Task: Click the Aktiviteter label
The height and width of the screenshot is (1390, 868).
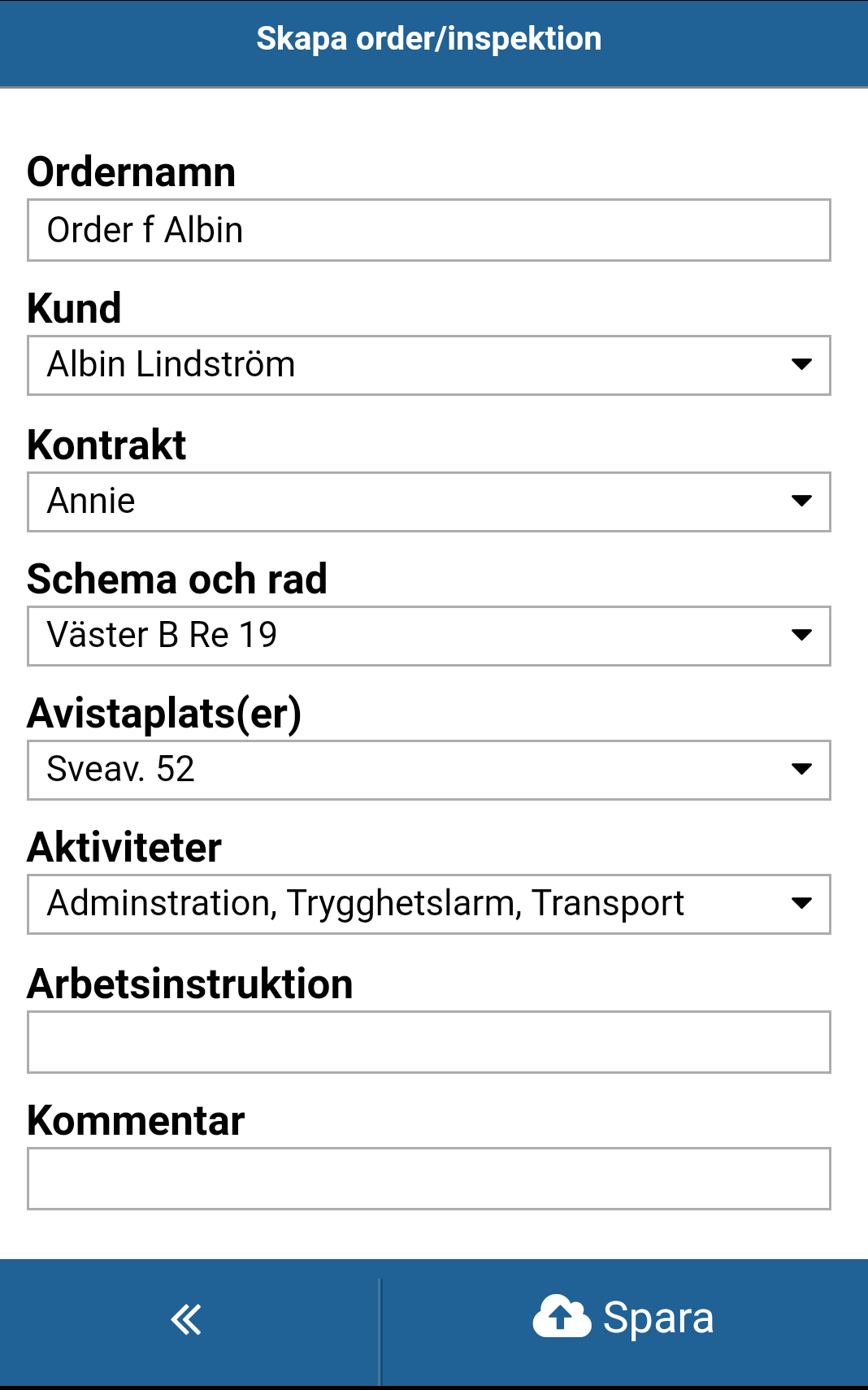Action: (124, 848)
